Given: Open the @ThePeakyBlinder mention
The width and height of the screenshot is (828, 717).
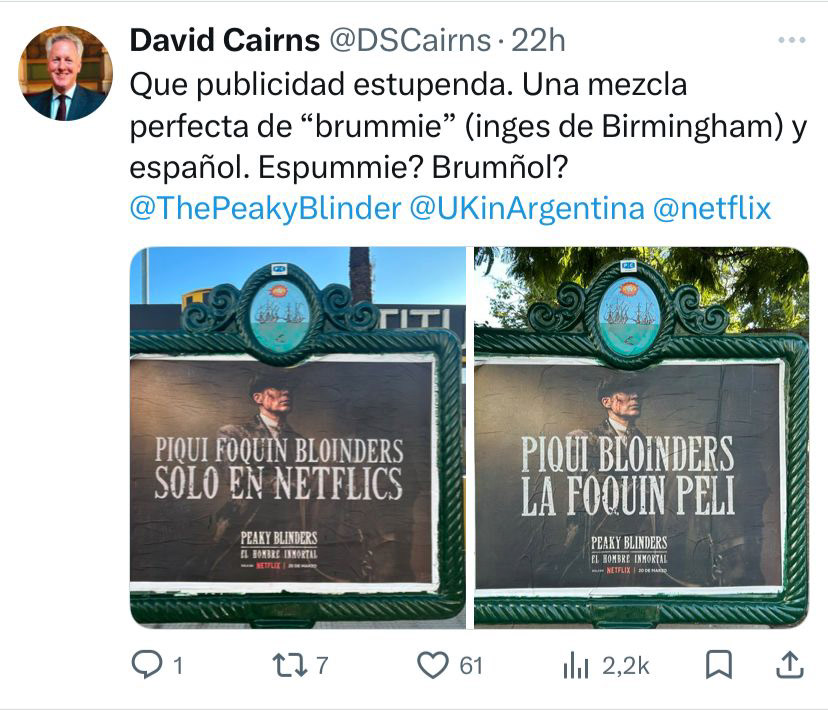Looking at the screenshot, I should (x=266, y=208).
